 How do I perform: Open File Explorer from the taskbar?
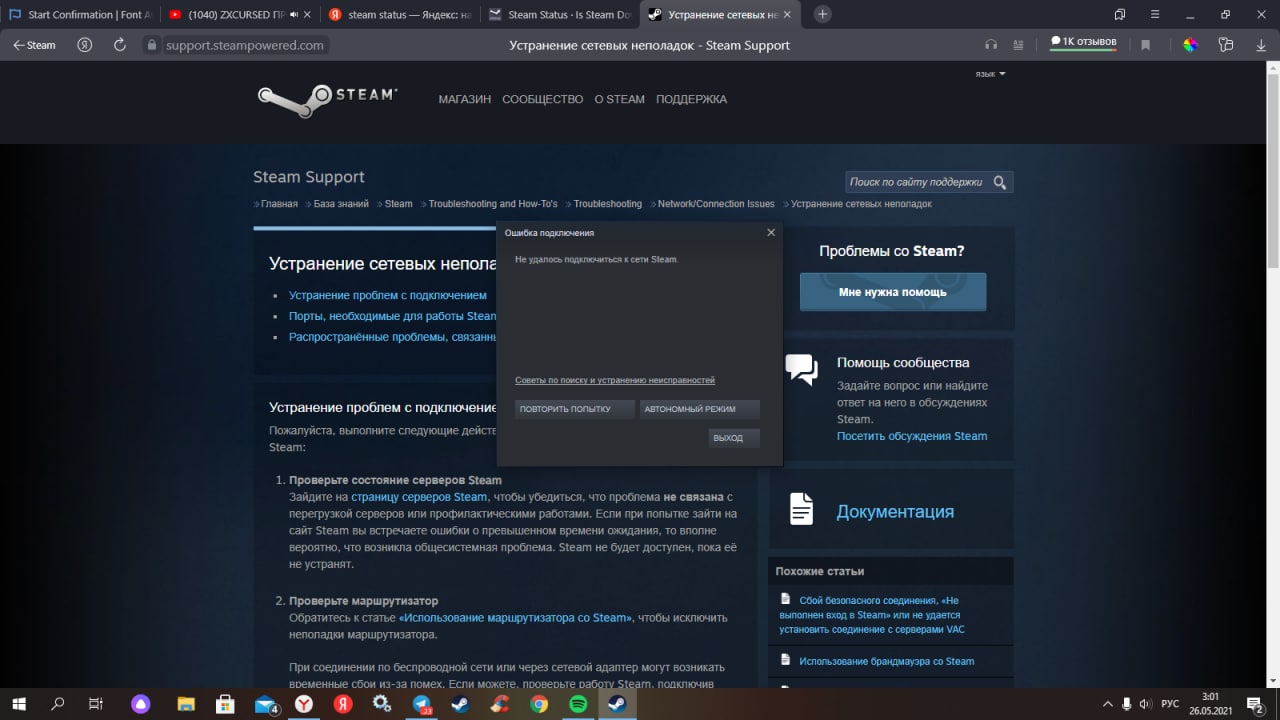click(x=185, y=704)
